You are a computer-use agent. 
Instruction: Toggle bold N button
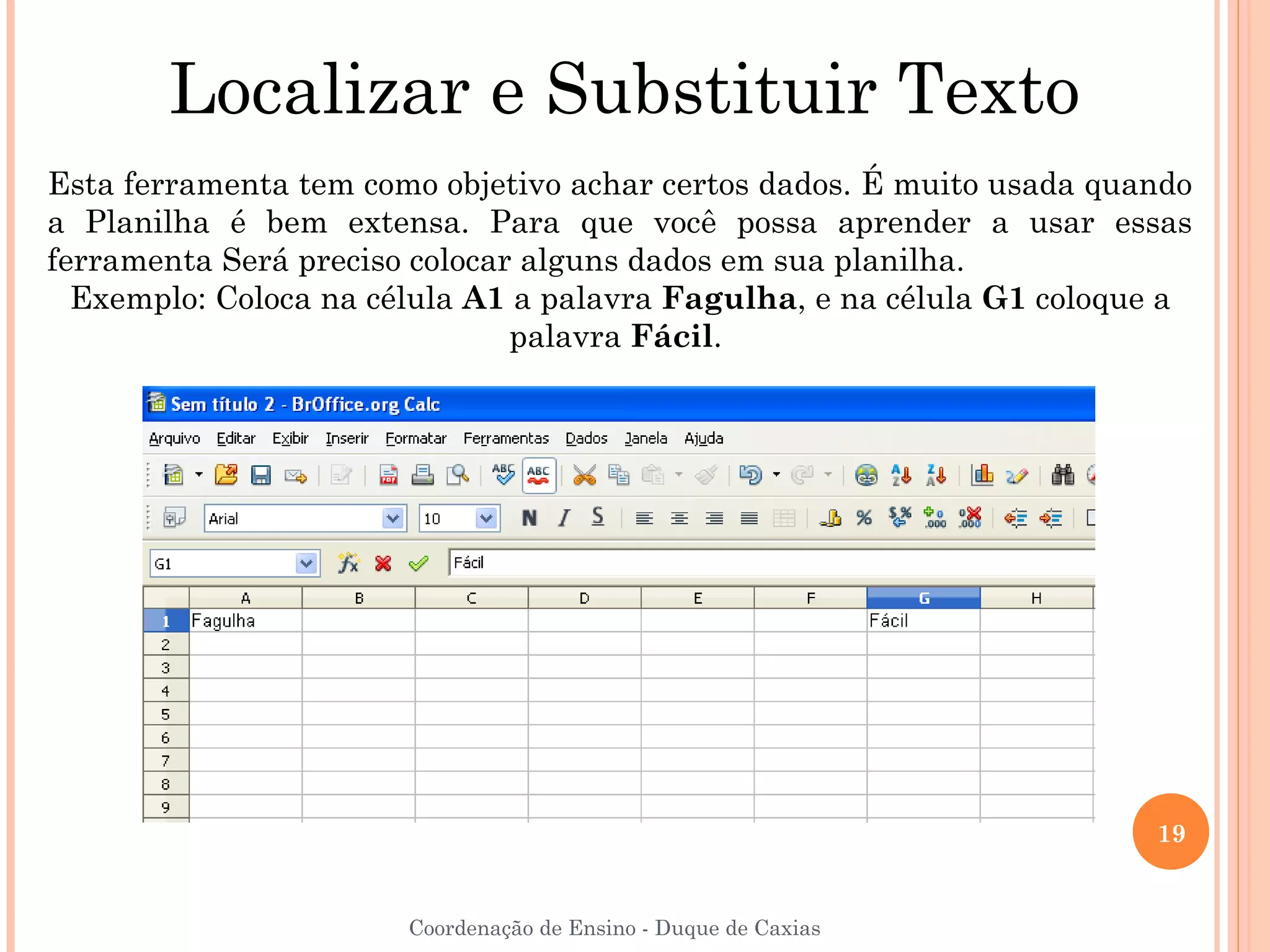pos(529,518)
